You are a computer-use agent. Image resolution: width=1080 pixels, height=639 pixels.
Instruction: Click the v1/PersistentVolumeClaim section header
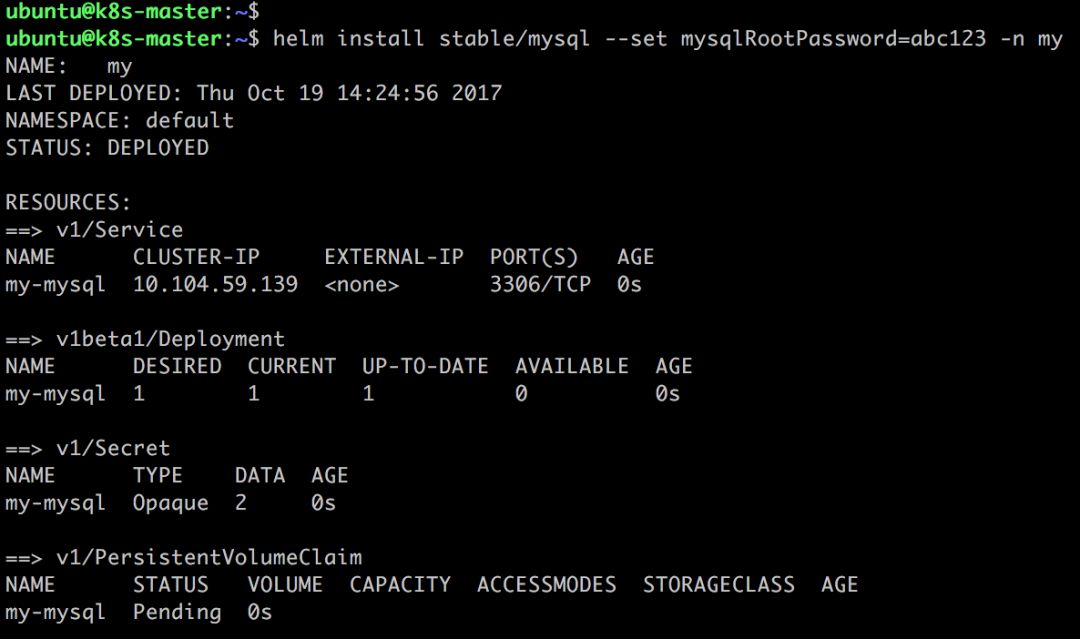click(x=184, y=557)
